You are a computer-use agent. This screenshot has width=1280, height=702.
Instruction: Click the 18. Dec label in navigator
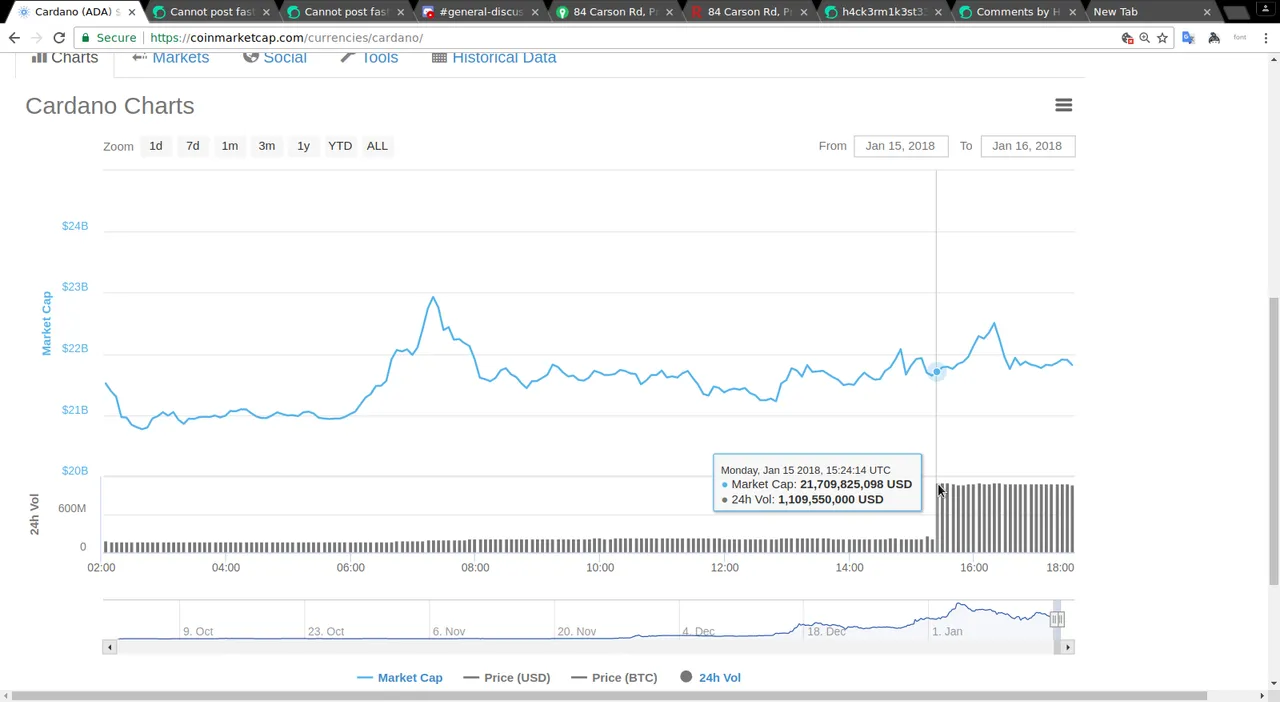pyautogui.click(x=826, y=632)
